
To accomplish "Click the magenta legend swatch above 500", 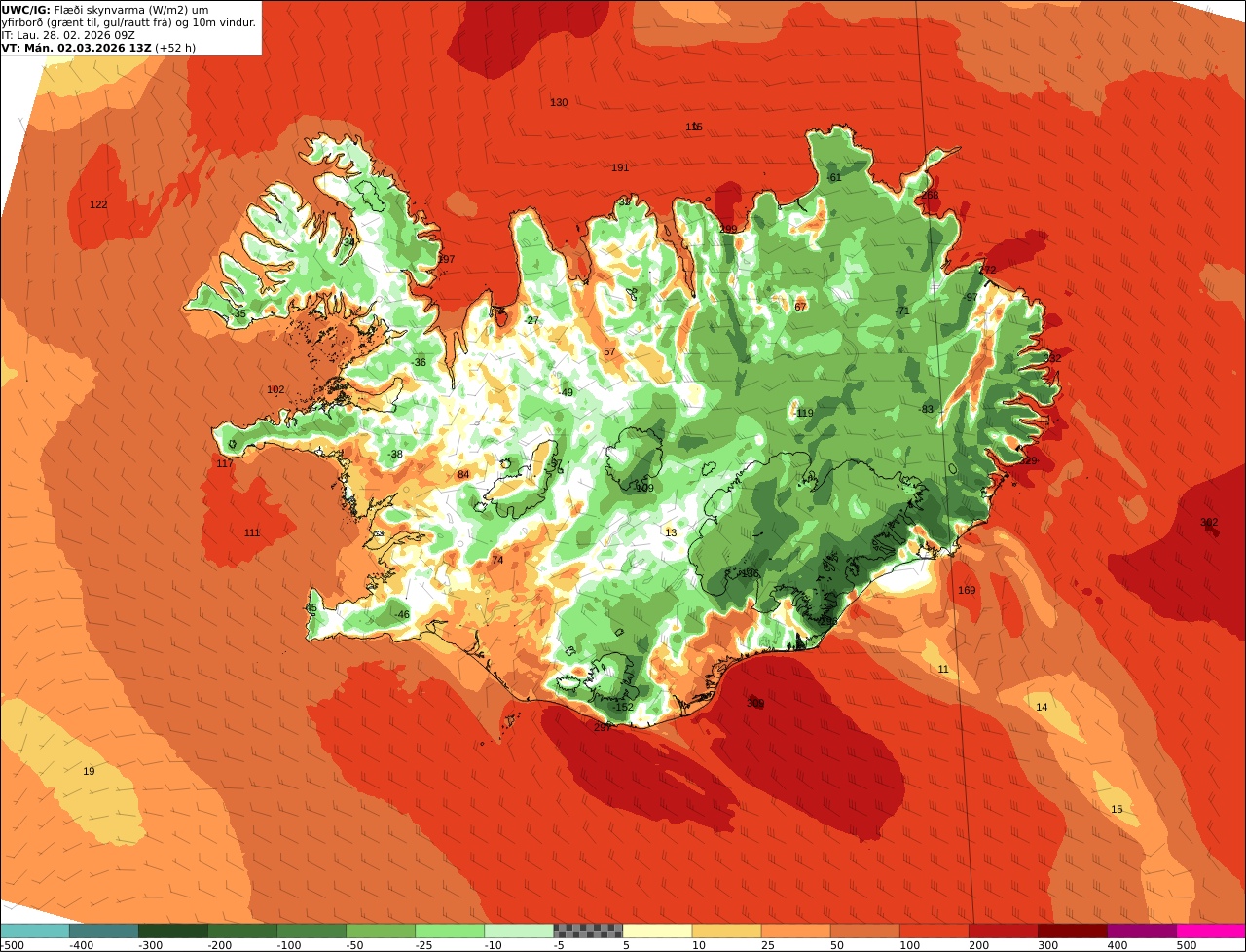I will pyautogui.click(x=1211, y=931).
